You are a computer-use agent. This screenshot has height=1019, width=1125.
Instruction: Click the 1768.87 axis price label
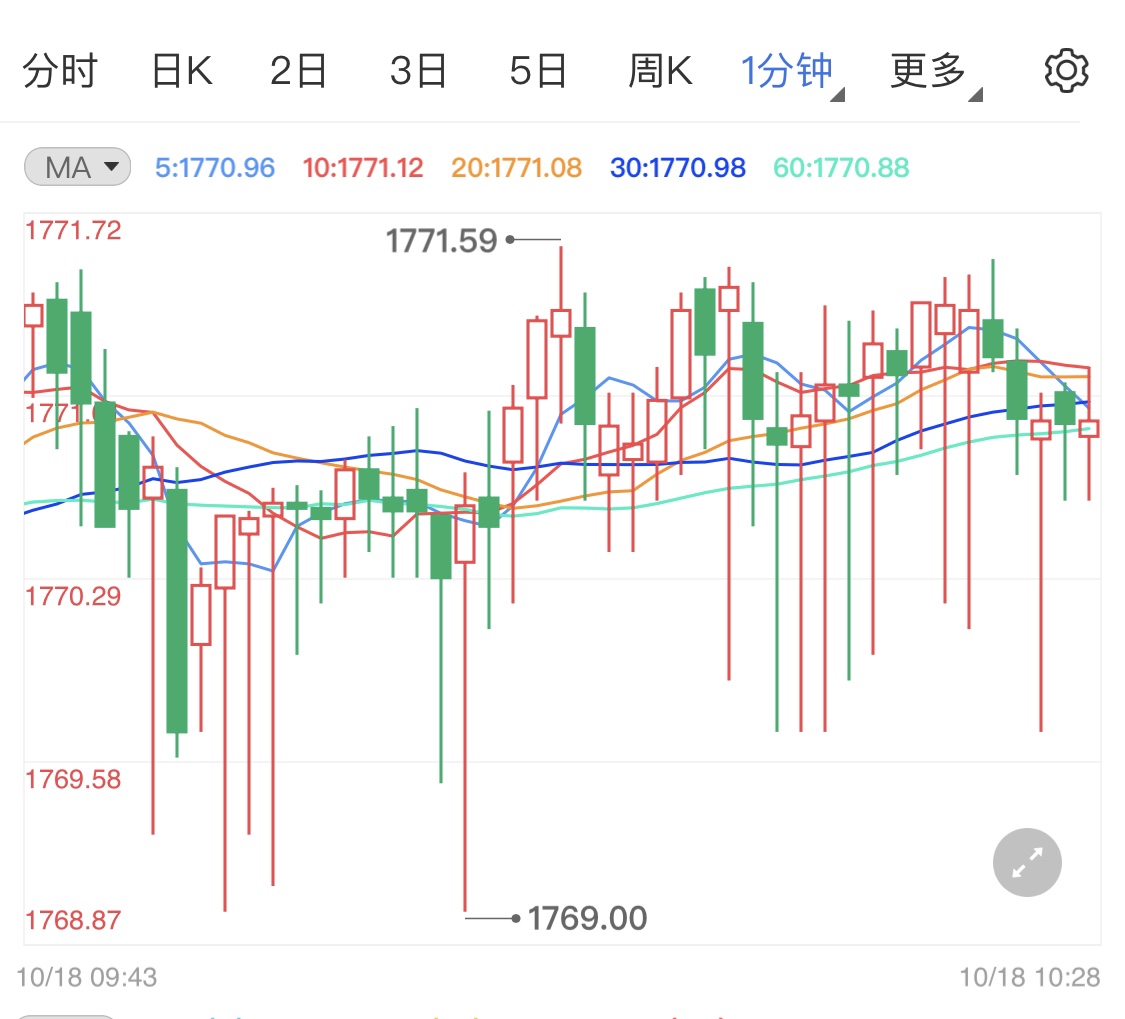pyautogui.click(x=73, y=920)
